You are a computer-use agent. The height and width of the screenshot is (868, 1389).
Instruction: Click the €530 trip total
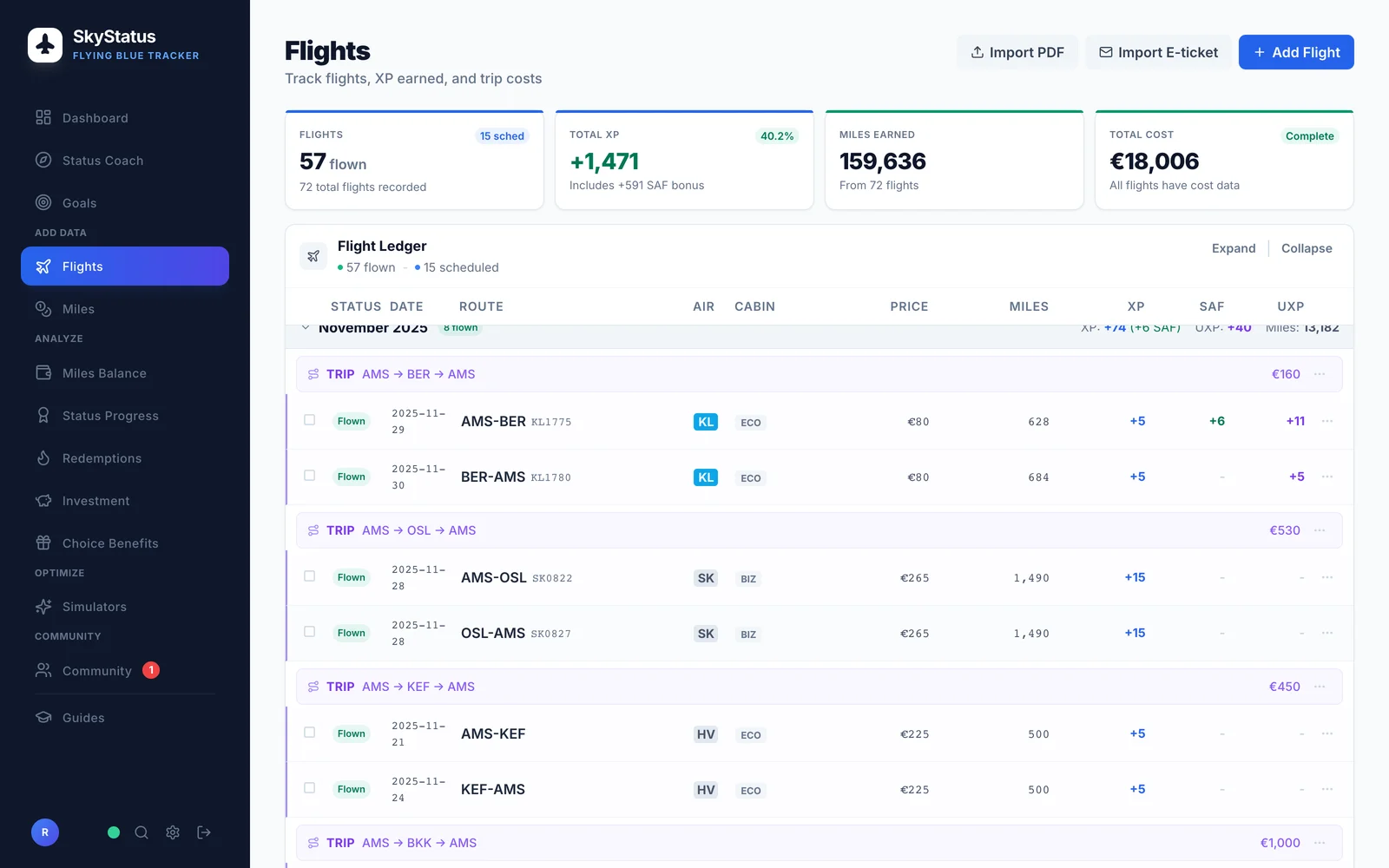1285,530
